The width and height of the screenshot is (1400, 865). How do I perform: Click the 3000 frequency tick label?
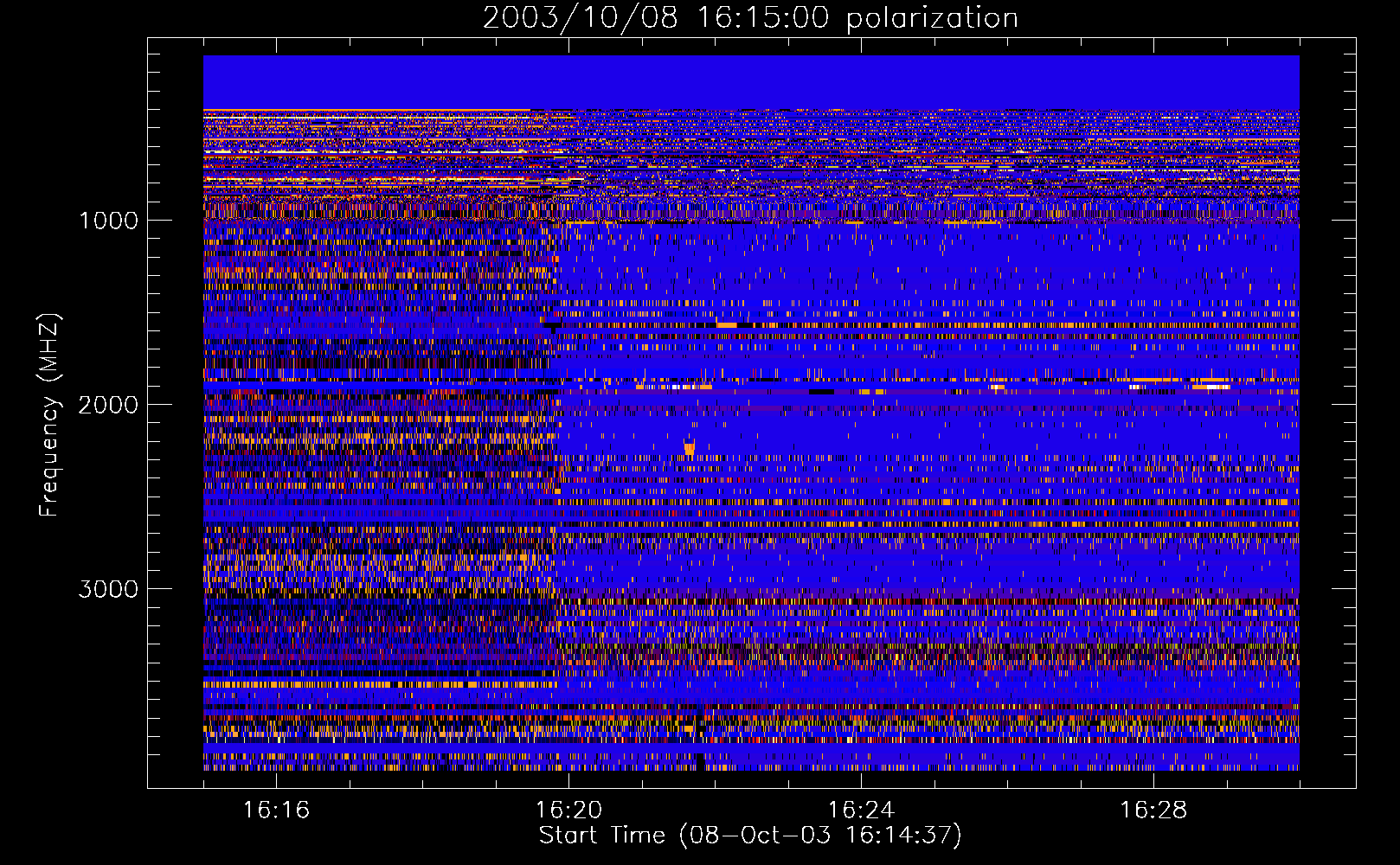(108, 589)
